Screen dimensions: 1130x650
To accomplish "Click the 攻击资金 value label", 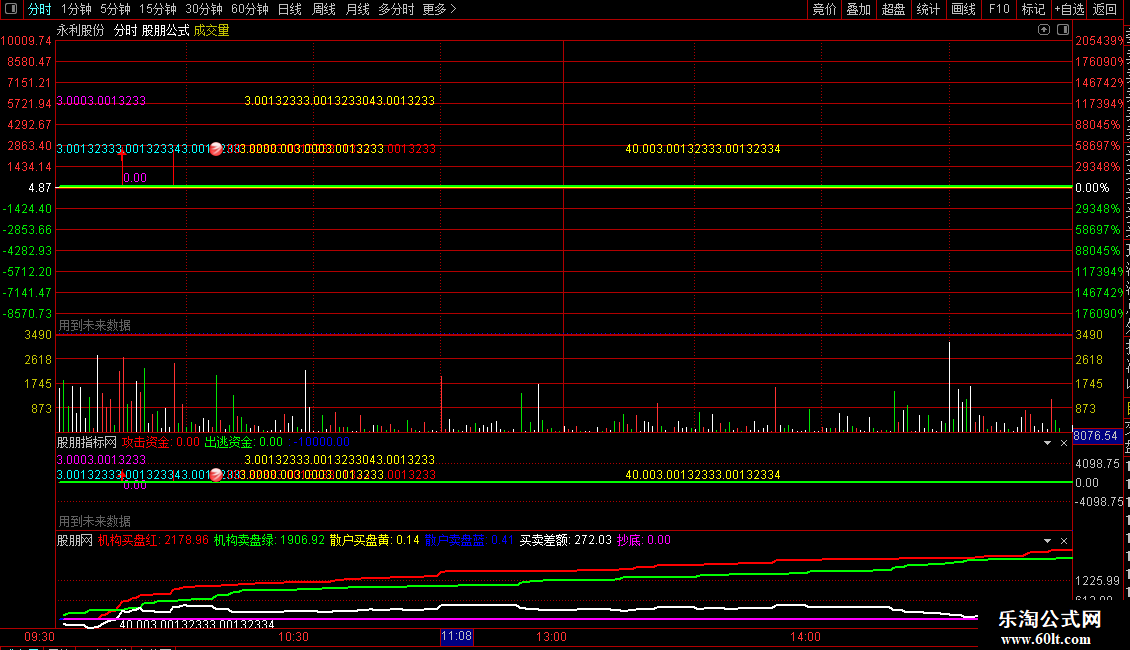I will (x=161, y=442).
